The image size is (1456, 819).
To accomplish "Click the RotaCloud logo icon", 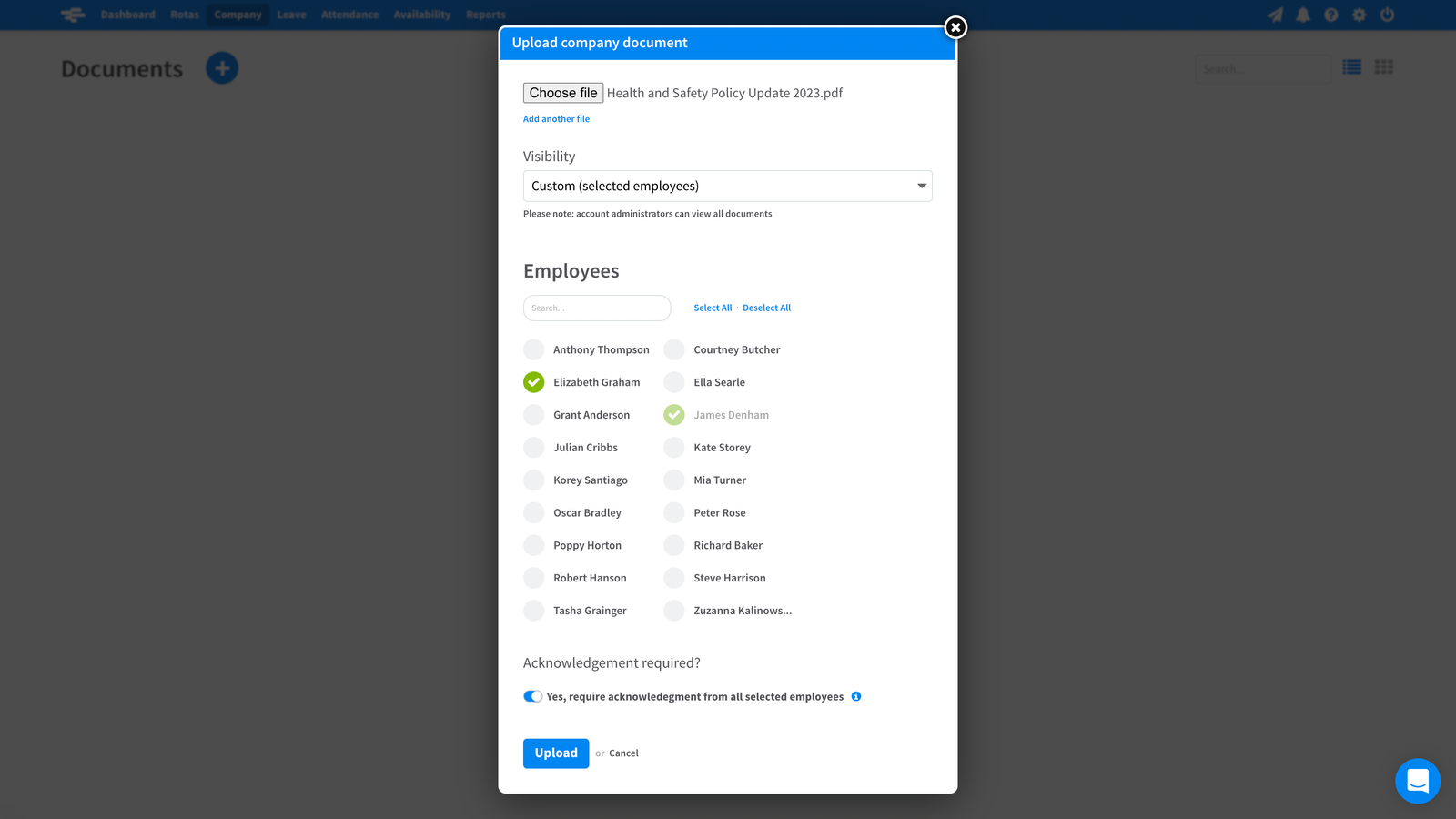I will 73,15.
